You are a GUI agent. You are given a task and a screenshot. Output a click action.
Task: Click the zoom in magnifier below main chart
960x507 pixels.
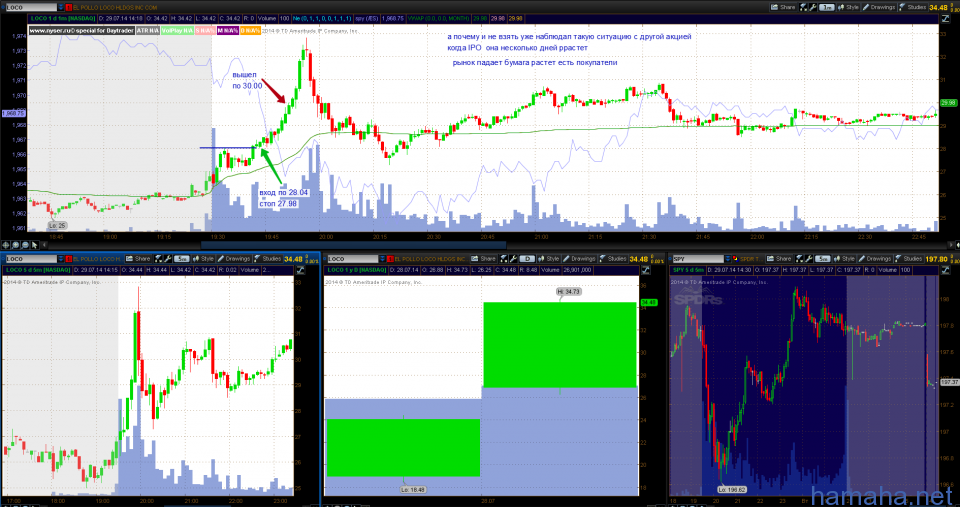tap(16, 245)
